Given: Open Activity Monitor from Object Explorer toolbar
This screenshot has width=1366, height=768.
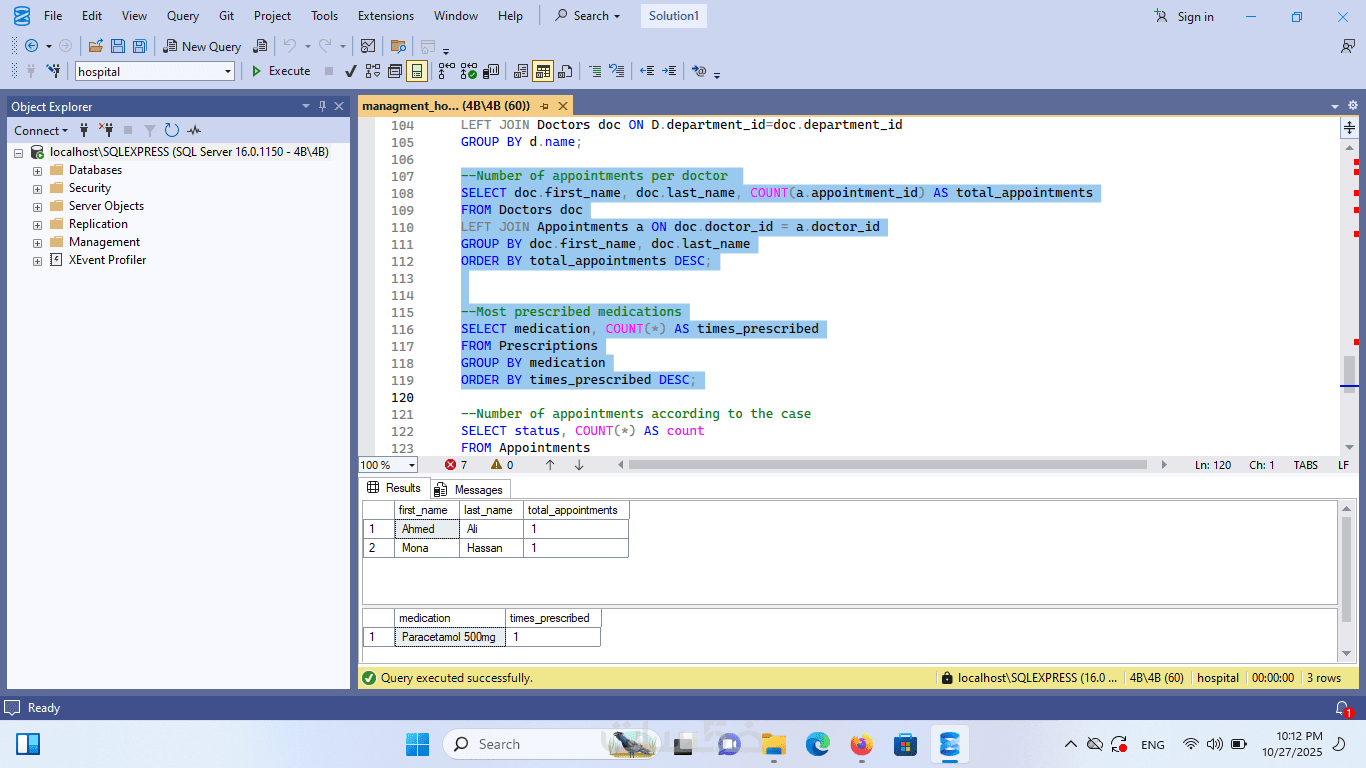Looking at the screenshot, I should pos(194,130).
